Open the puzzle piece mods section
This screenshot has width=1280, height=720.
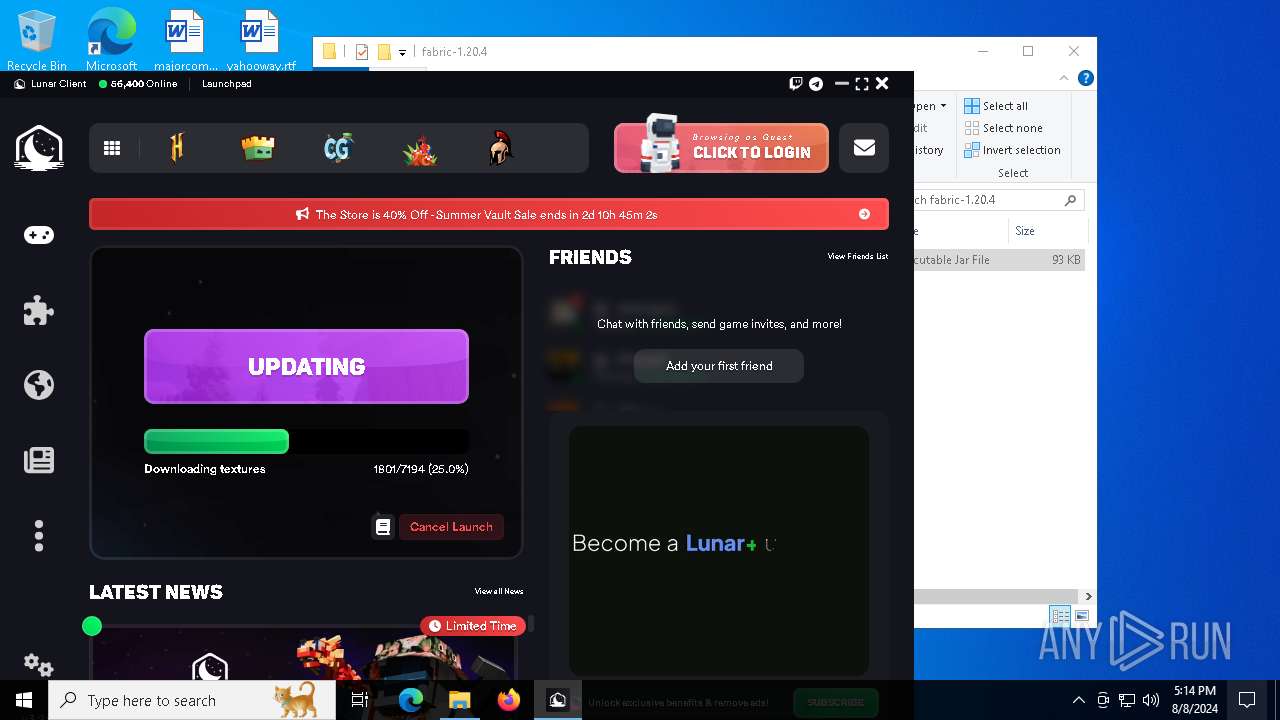click(x=39, y=310)
